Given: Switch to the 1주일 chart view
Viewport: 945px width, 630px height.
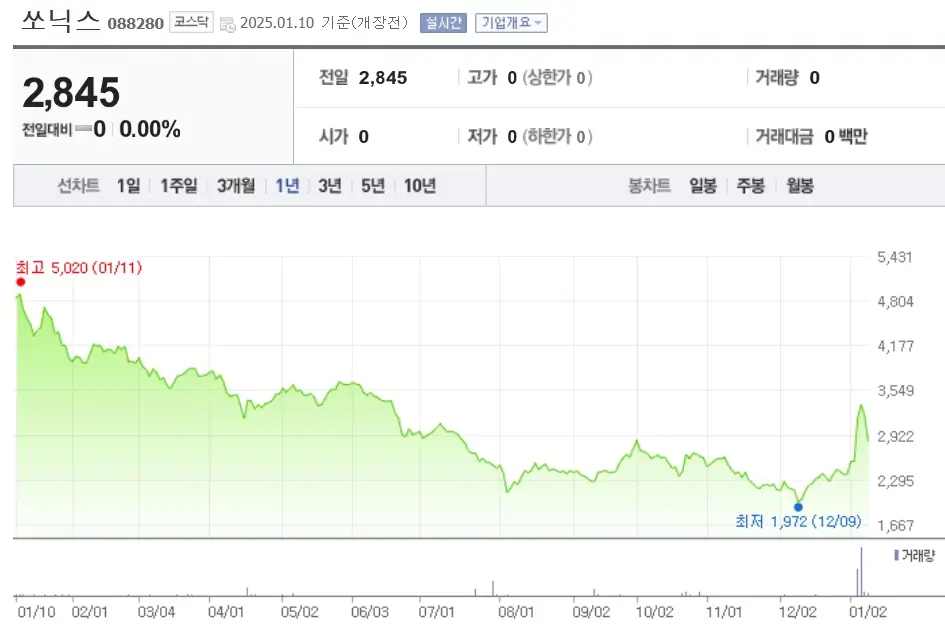Looking at the screenshot, I should (177, 185).
